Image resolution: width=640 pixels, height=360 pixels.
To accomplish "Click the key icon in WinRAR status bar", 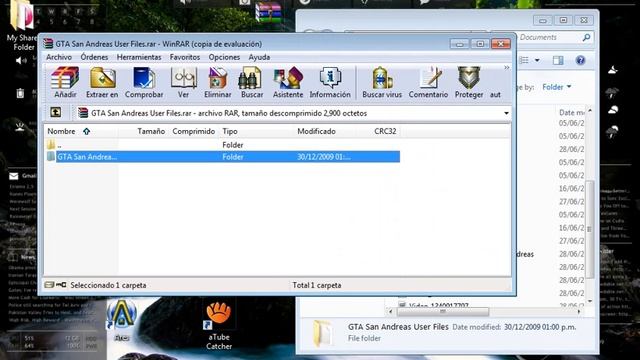I will [x=61, y=285].
